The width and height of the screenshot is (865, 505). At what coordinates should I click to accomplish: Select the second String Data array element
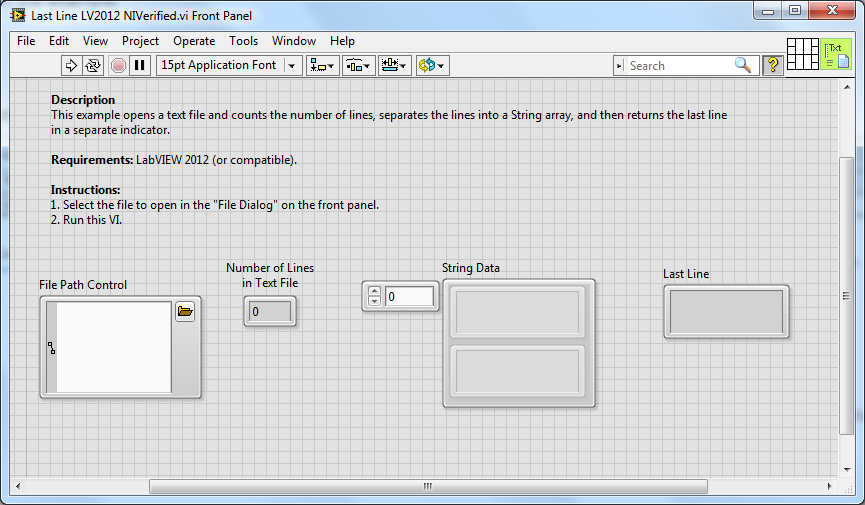tap(517, 371)
